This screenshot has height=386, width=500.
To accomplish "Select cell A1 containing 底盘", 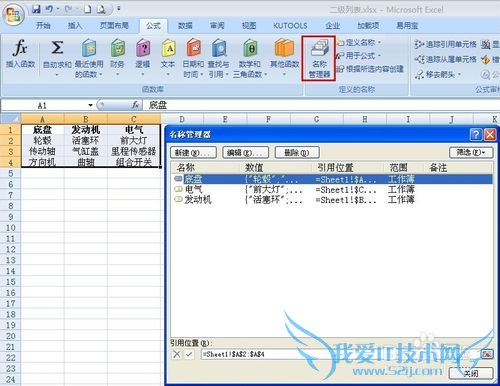I will tap(42, 130).
